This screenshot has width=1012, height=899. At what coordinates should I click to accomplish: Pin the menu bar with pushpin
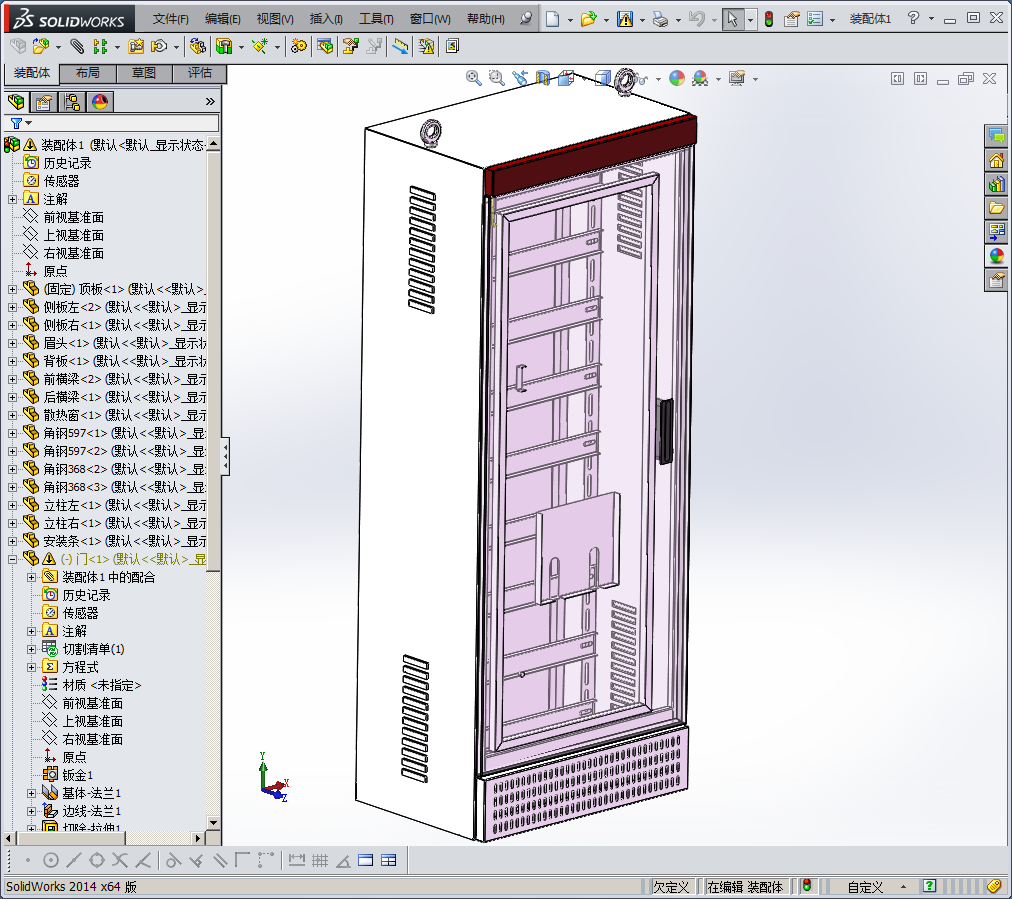(x=527, y=19)
